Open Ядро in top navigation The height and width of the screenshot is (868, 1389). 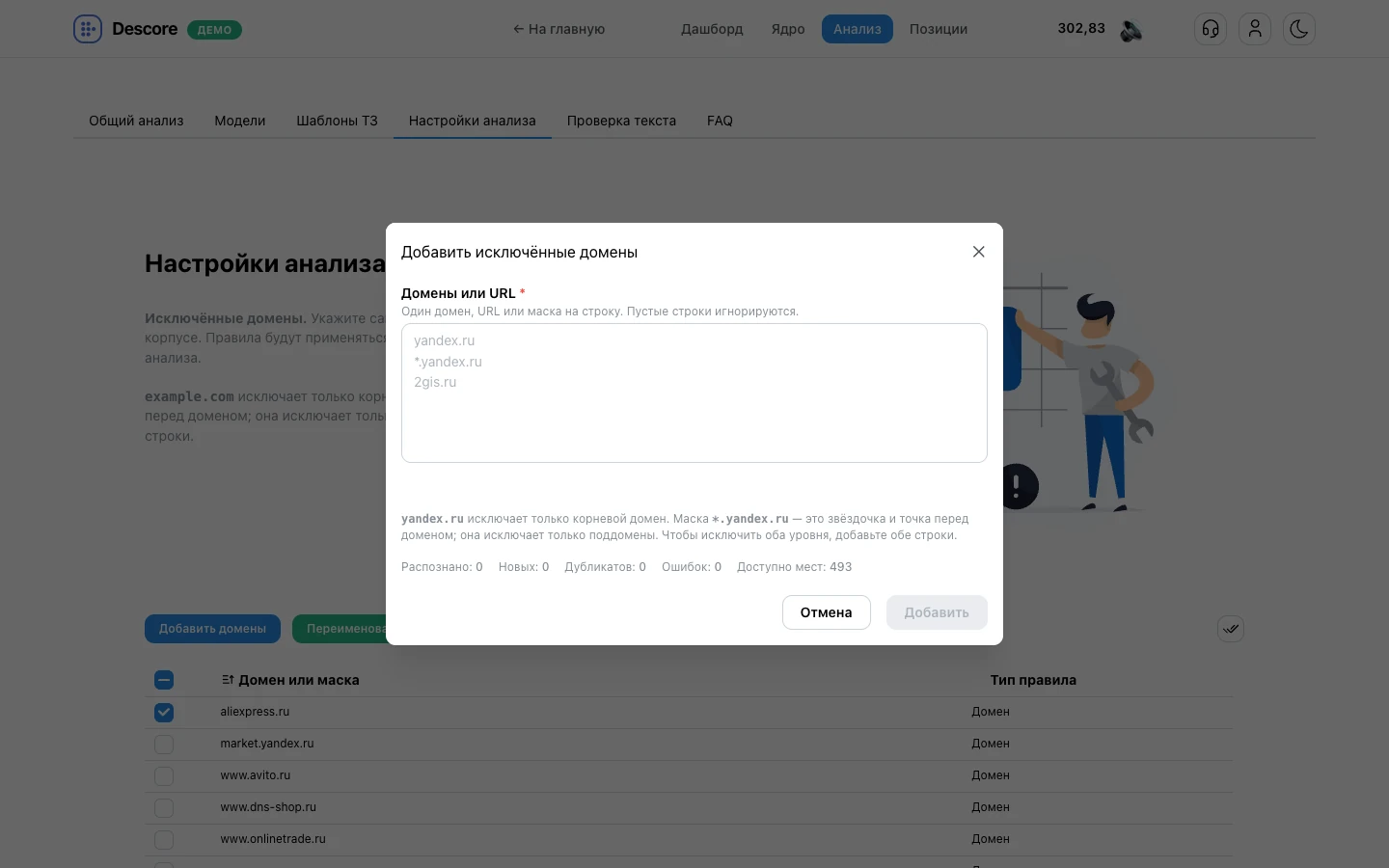pyautogui.click(x=788, y=29)
